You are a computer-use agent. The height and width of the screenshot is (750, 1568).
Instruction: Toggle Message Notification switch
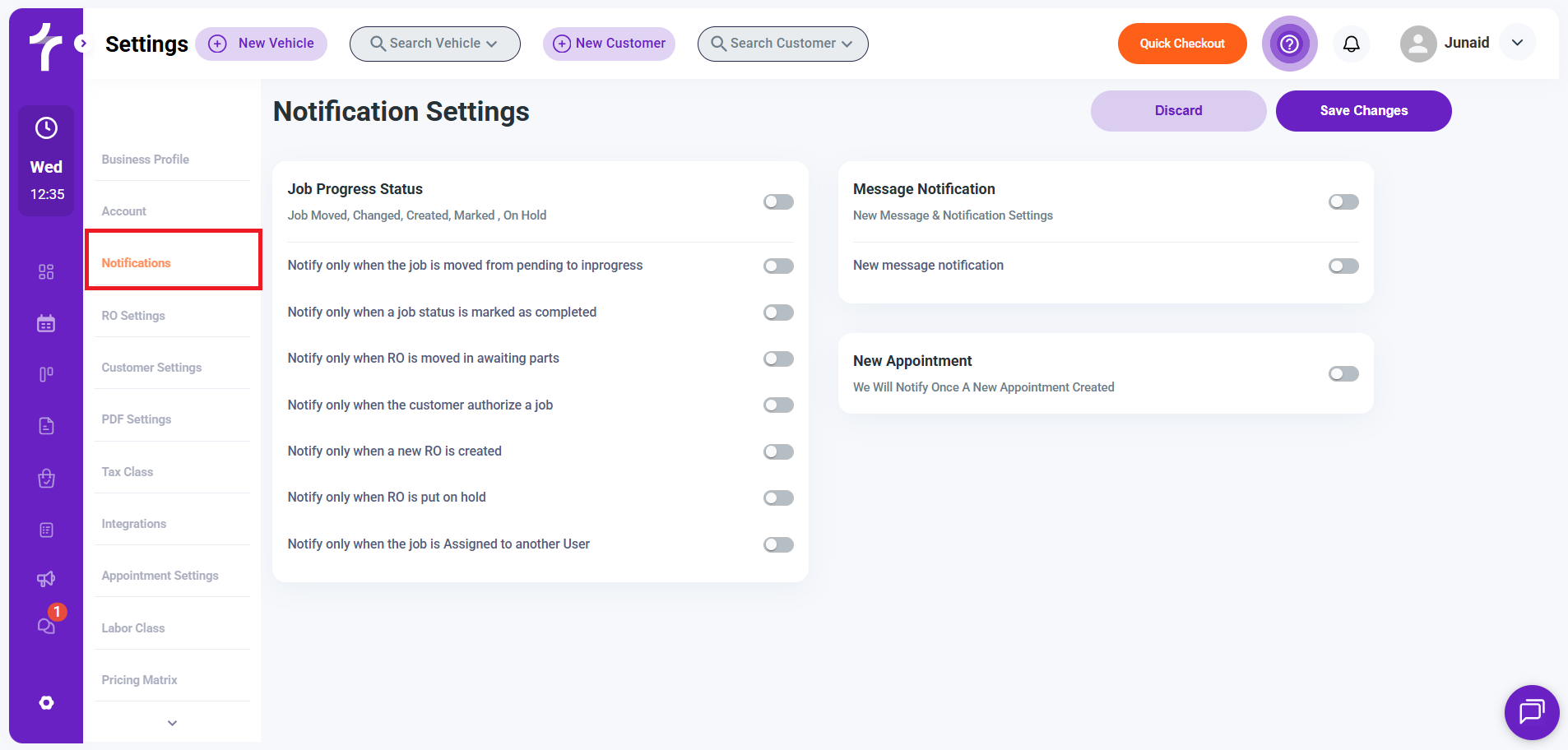1343,202
